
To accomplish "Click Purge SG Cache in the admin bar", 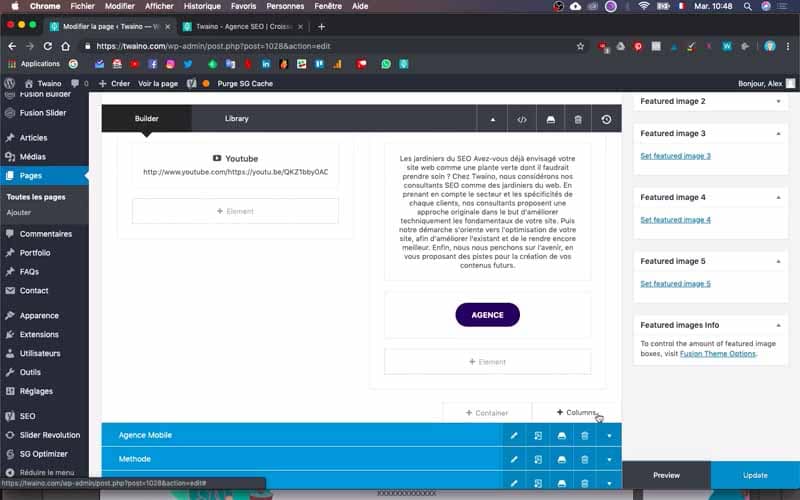I will click(245, 83).
